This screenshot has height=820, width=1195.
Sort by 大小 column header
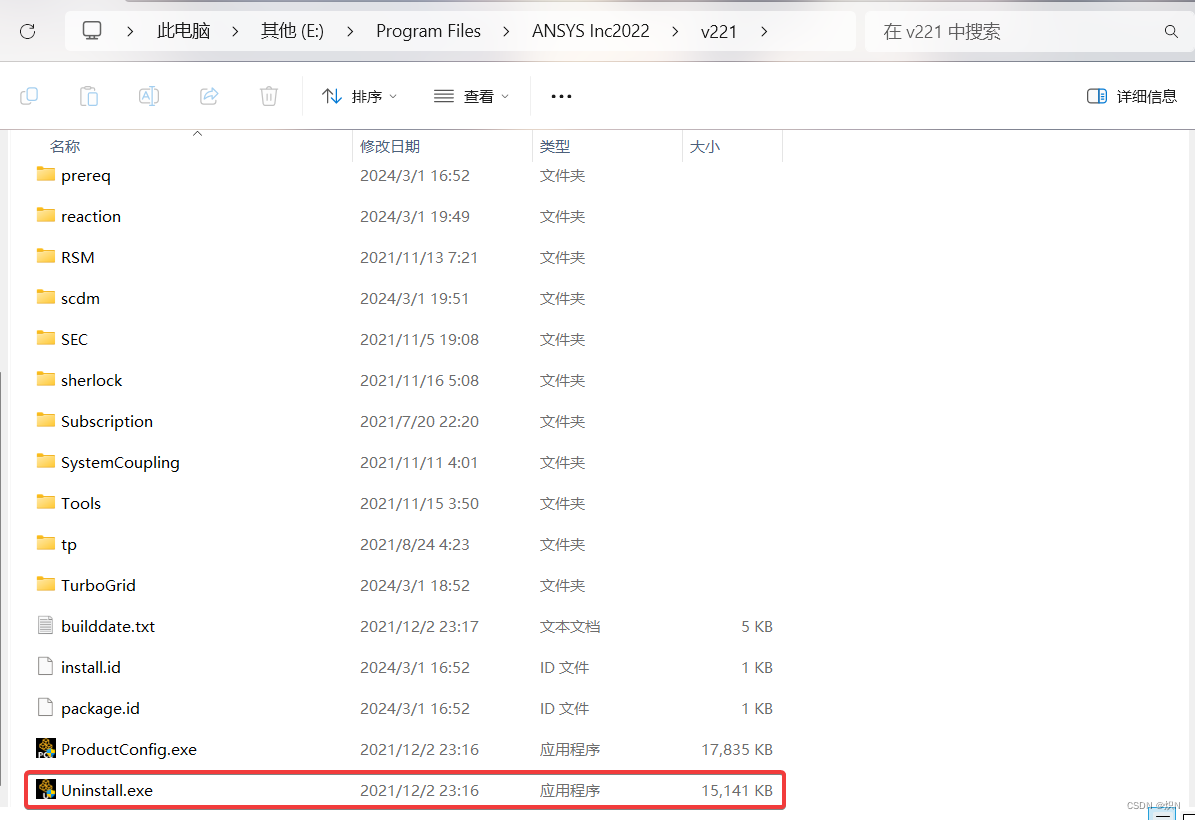click(704, 146)
